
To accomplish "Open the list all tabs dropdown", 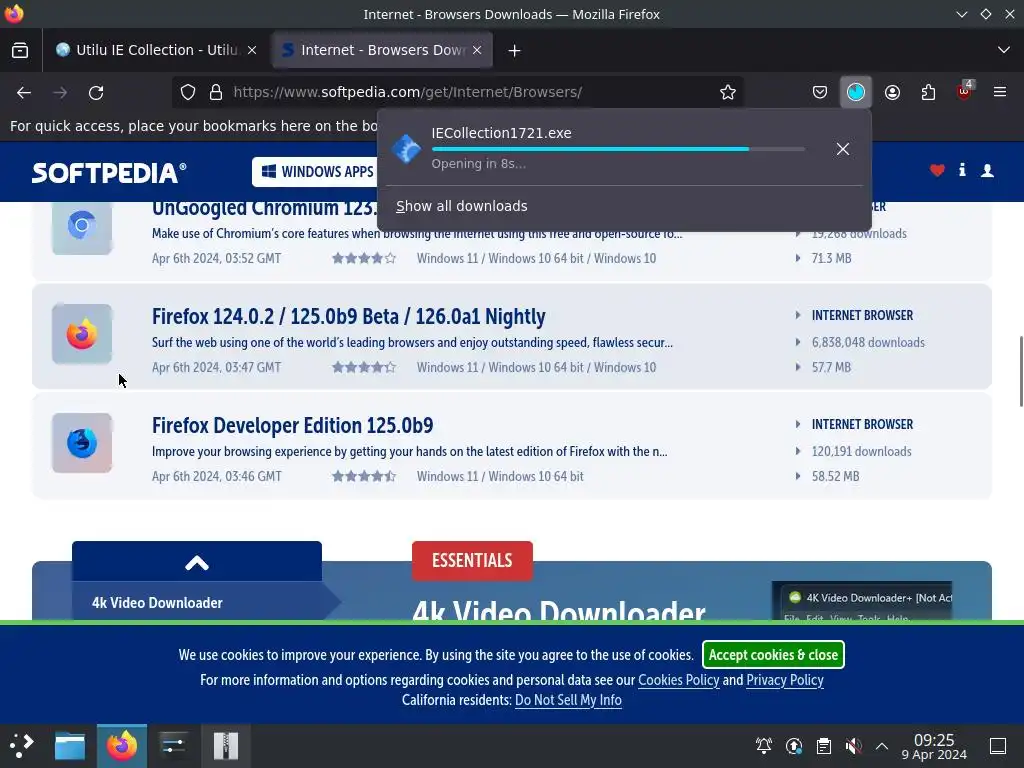I will 1004,50.
